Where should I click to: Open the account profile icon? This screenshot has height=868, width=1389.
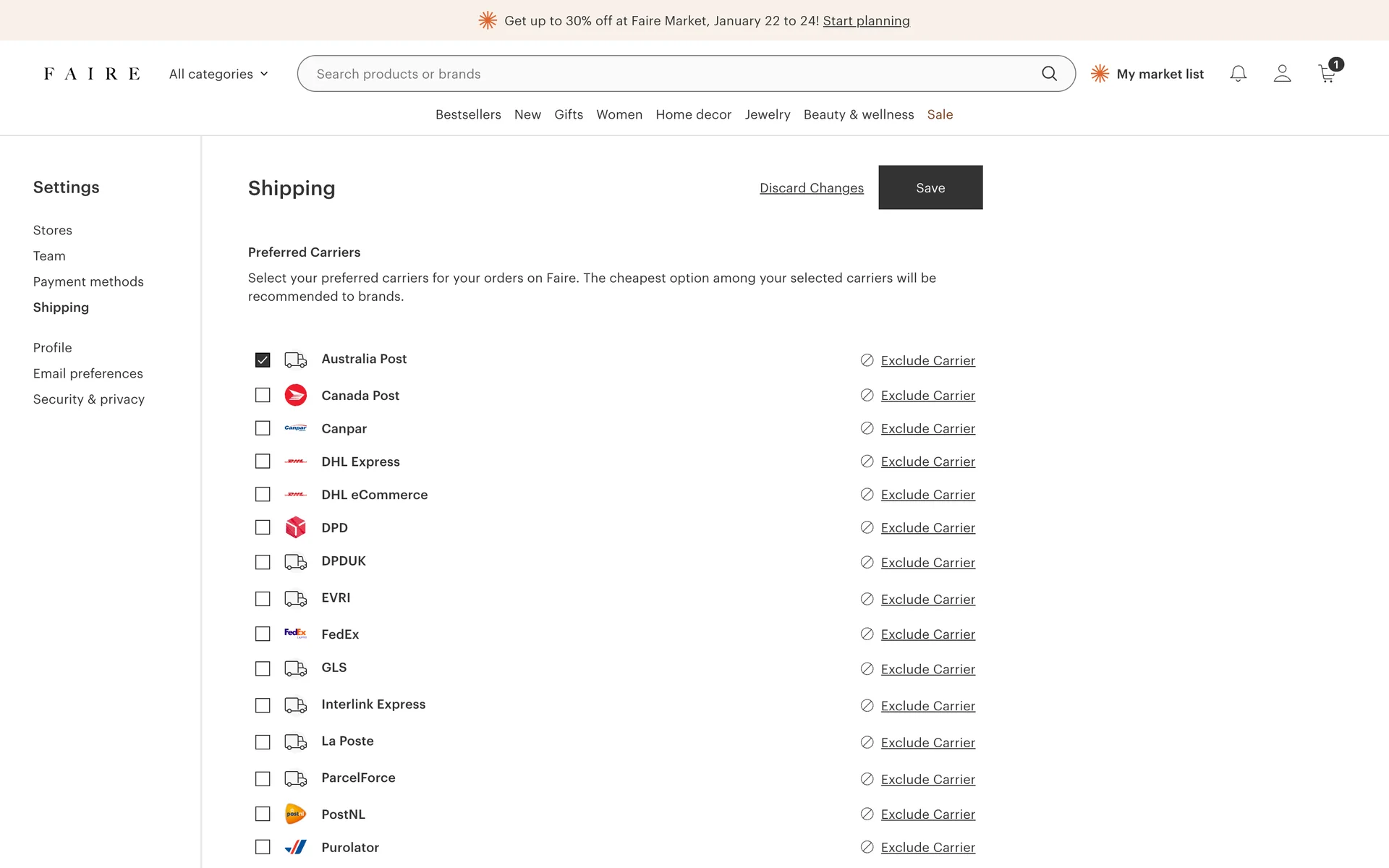click(x=1282, y=74)
